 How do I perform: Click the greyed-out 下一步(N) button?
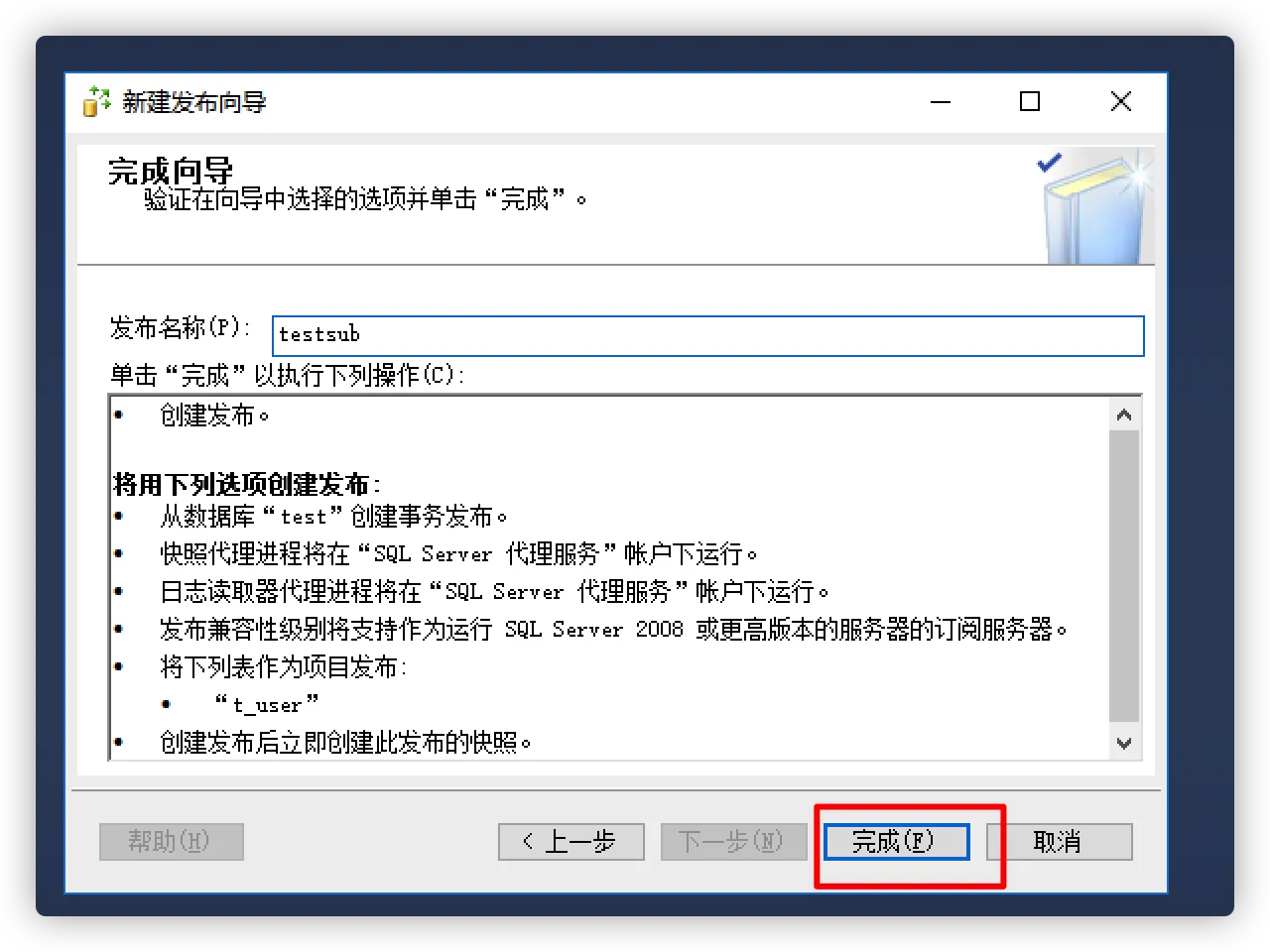[x=733, y=842]
